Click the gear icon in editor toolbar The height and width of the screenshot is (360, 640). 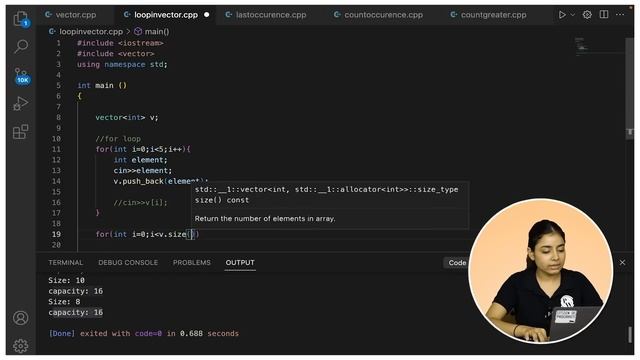pyautogui.click(x=587, y=15)
